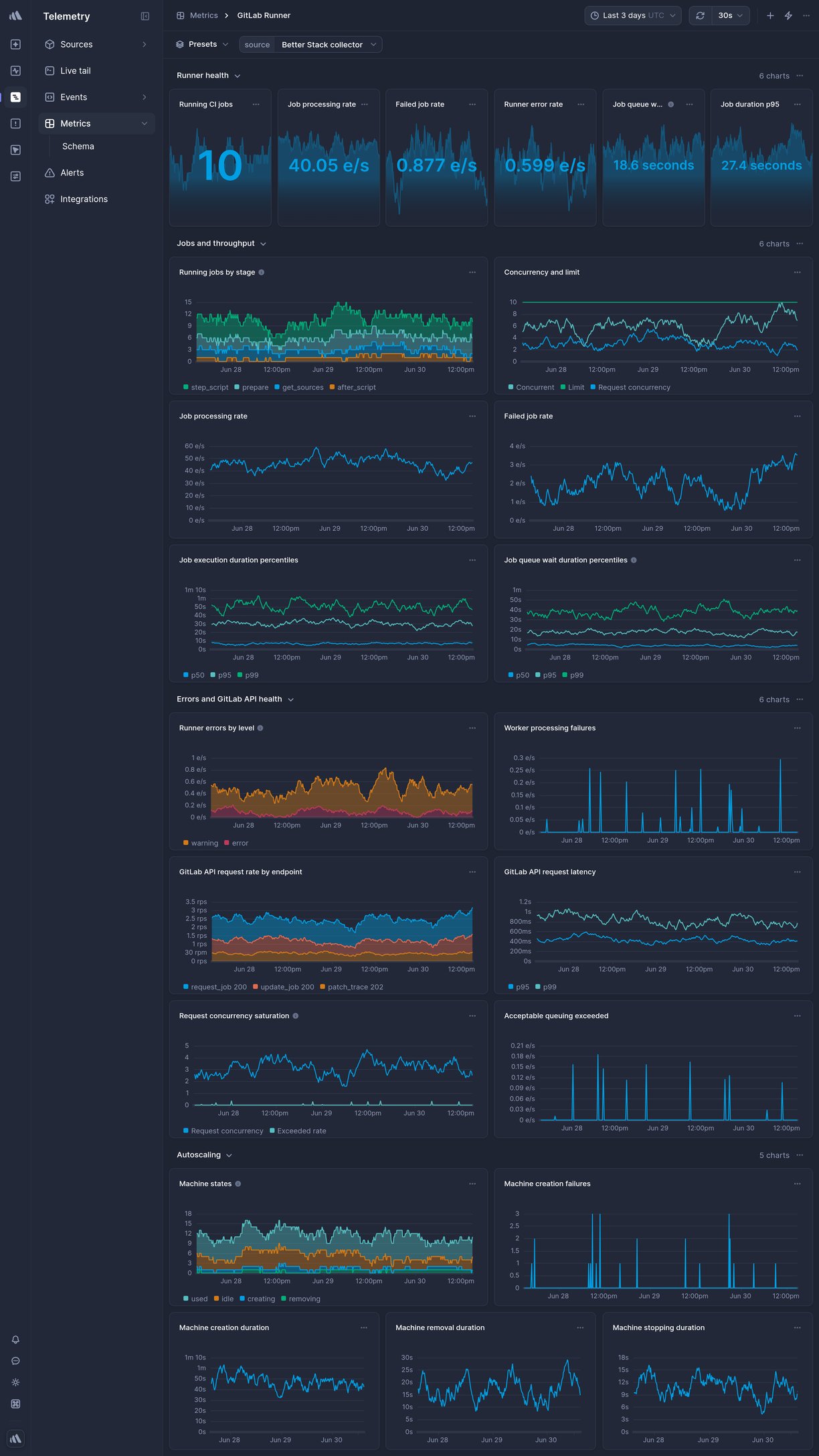Click the Metrics grid icon in sidebar
Screen dimensions: 819x1456
pos(50,123)
